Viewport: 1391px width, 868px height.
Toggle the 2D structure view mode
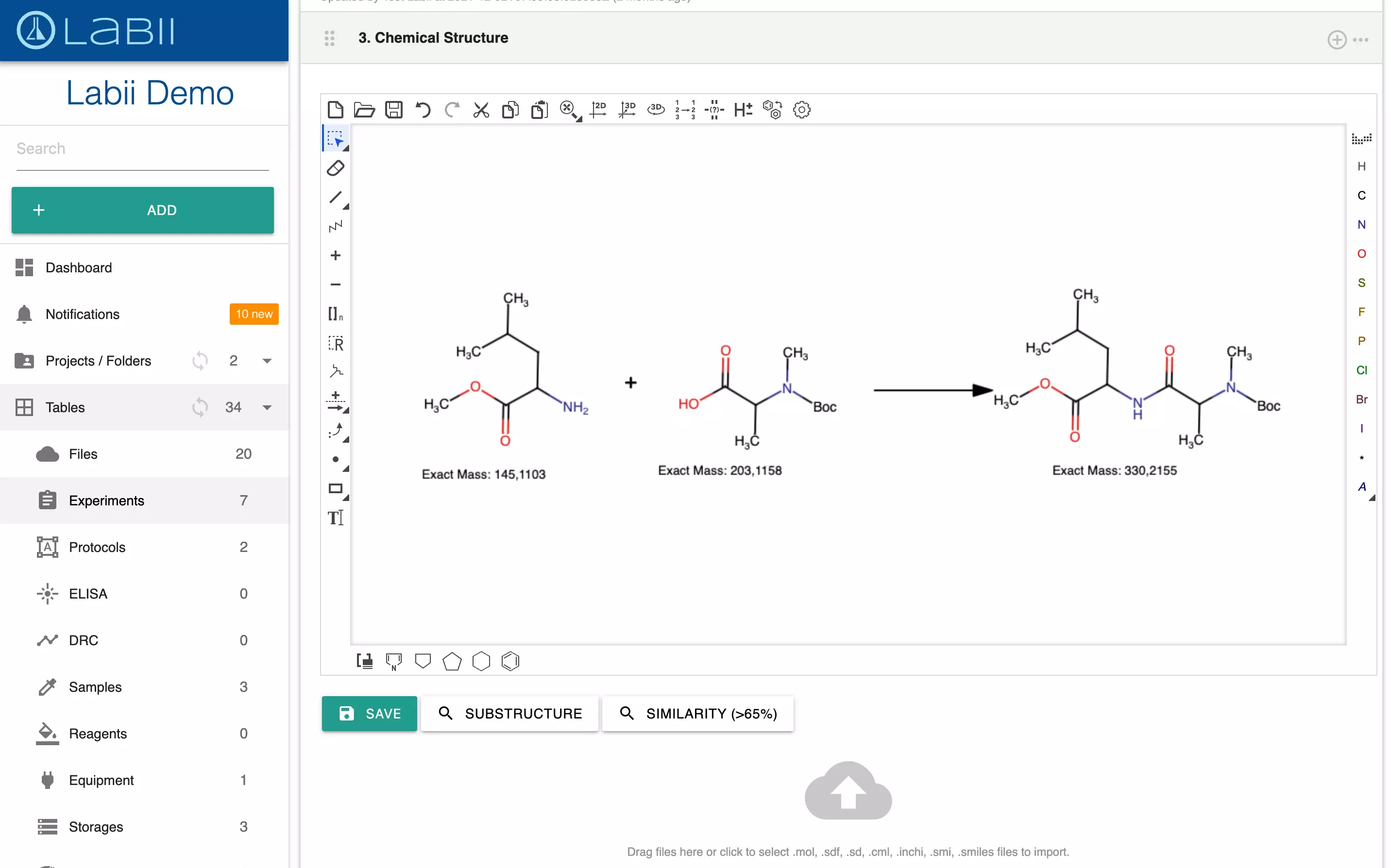click(x=598, y=109)
